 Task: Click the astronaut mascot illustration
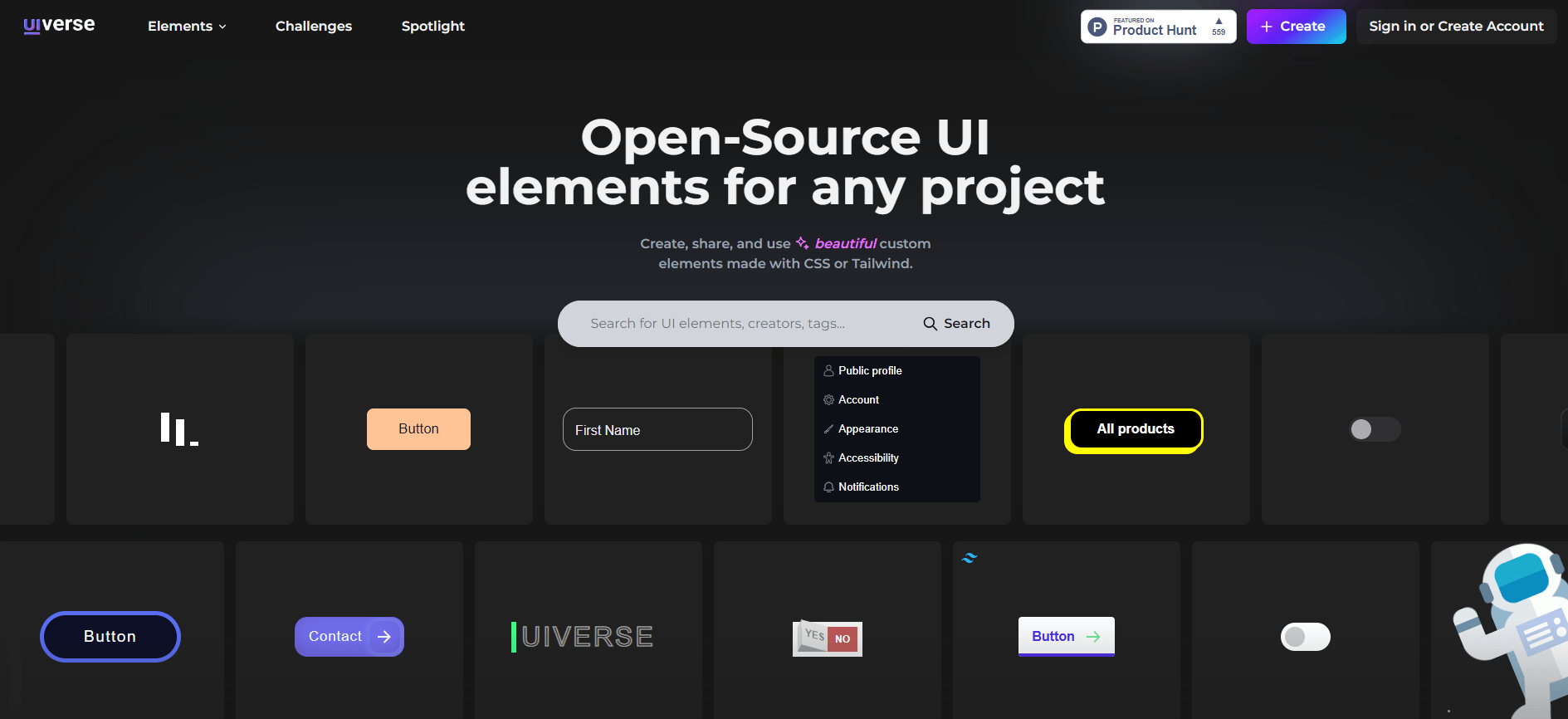pyautogui.click(x=1512, y=631)
